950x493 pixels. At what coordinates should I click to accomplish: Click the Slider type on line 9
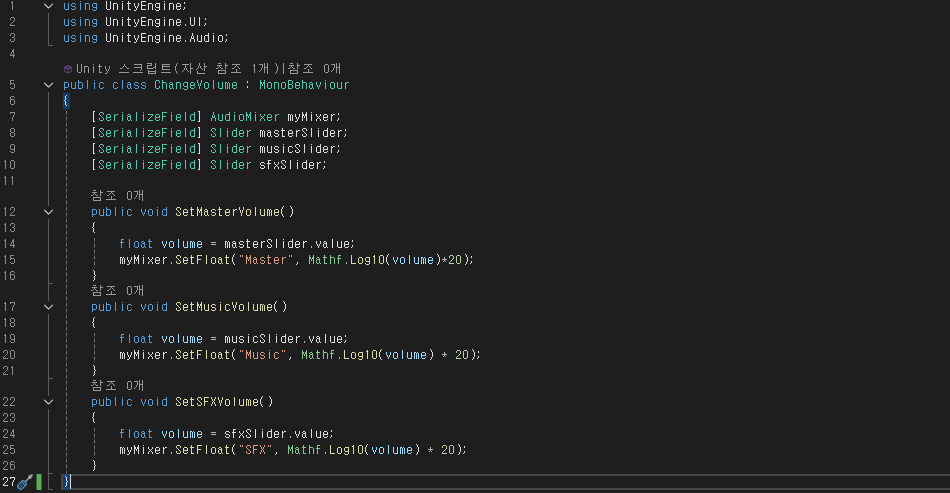tap(231, 149)
